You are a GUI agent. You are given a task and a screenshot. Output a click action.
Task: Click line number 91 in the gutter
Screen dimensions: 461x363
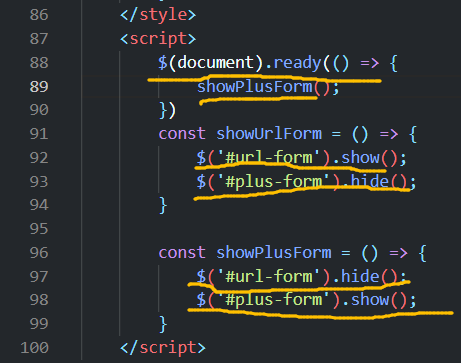(39, 134)
